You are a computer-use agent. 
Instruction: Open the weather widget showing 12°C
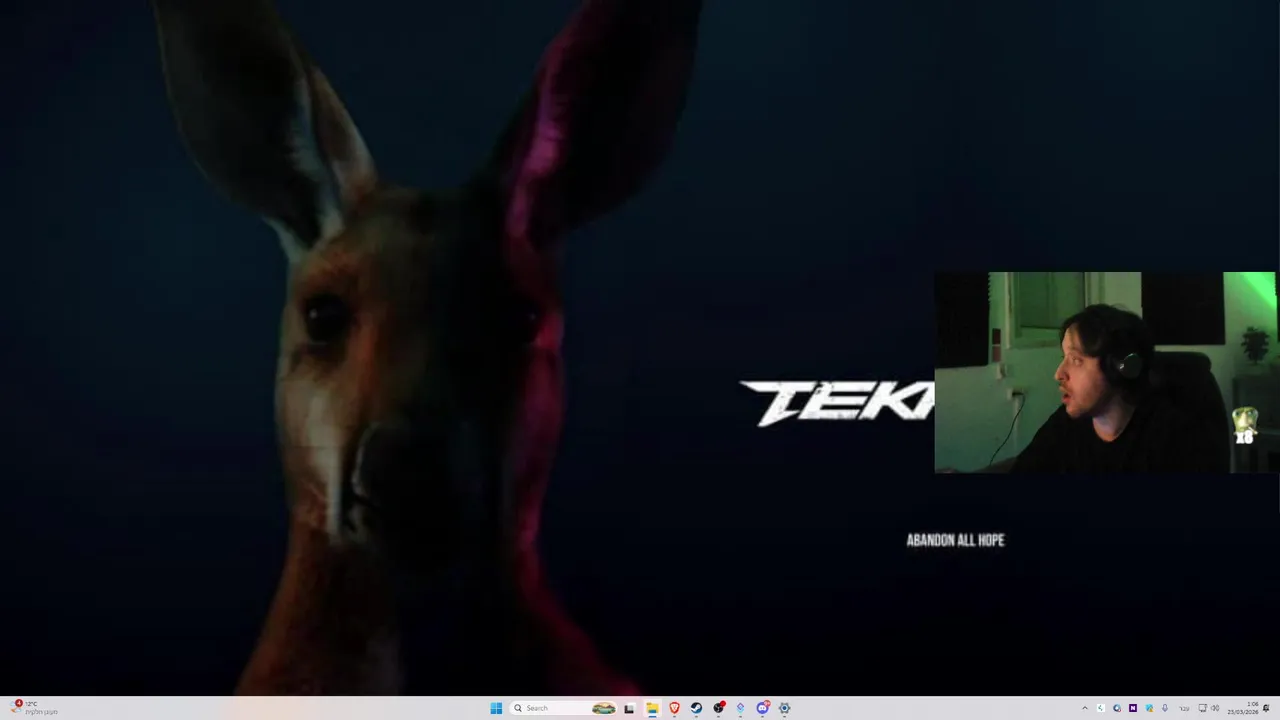33,708
